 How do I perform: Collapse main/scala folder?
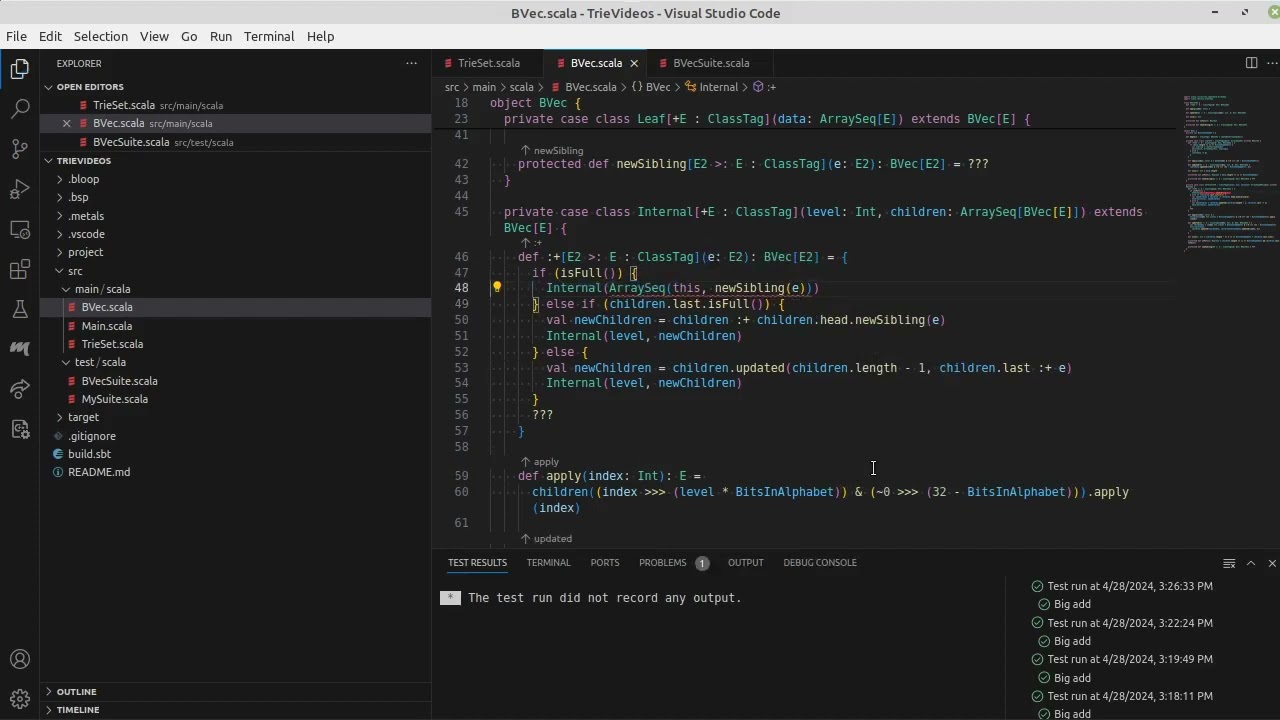pos(103,289)
